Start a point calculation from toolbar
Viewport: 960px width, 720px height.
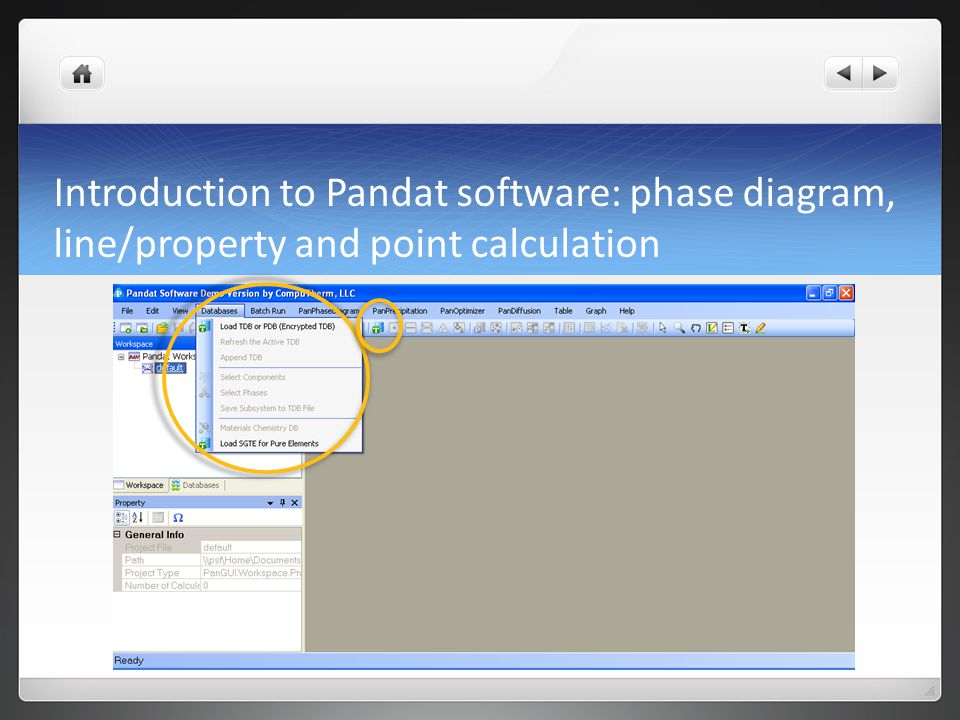[x=394, y=328]
